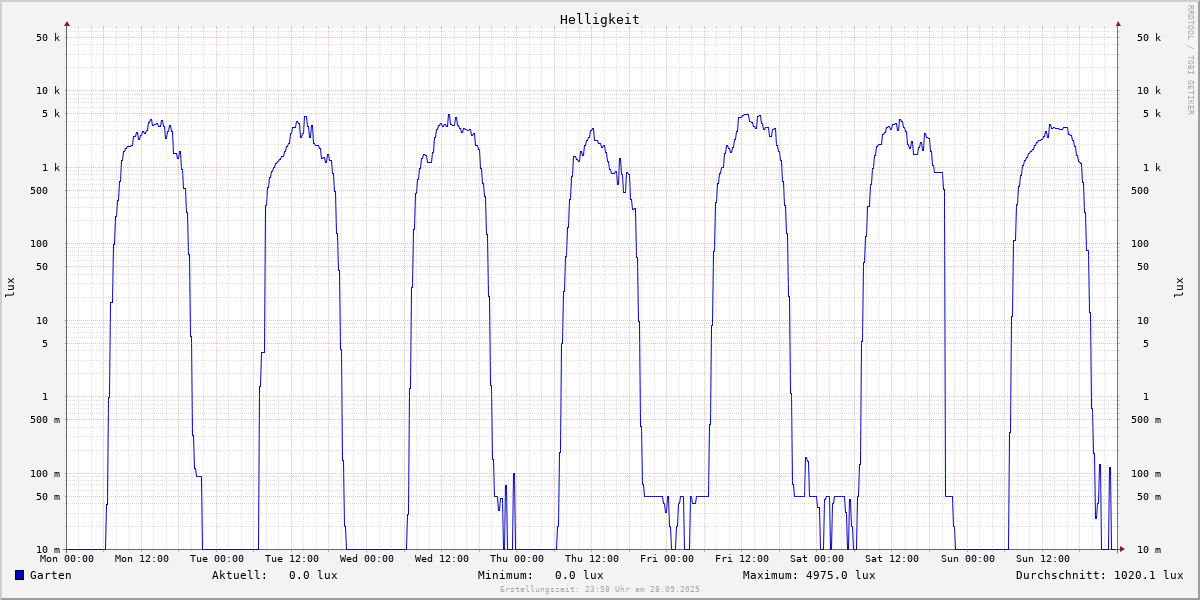Click the Garten legend label
The height and width of the screenshot is (600, 1200).
tap(50, 575)
